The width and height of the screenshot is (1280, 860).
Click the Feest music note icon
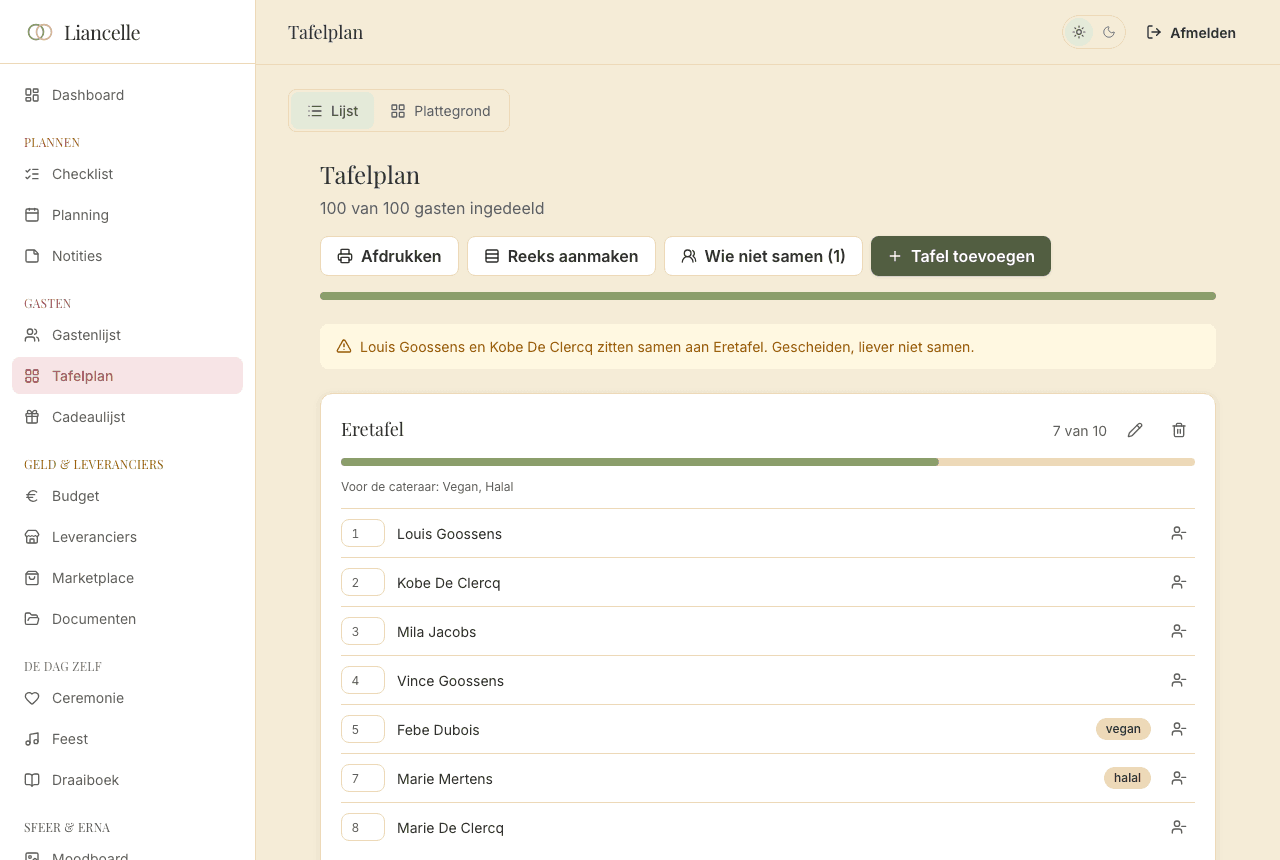[32, 739]
